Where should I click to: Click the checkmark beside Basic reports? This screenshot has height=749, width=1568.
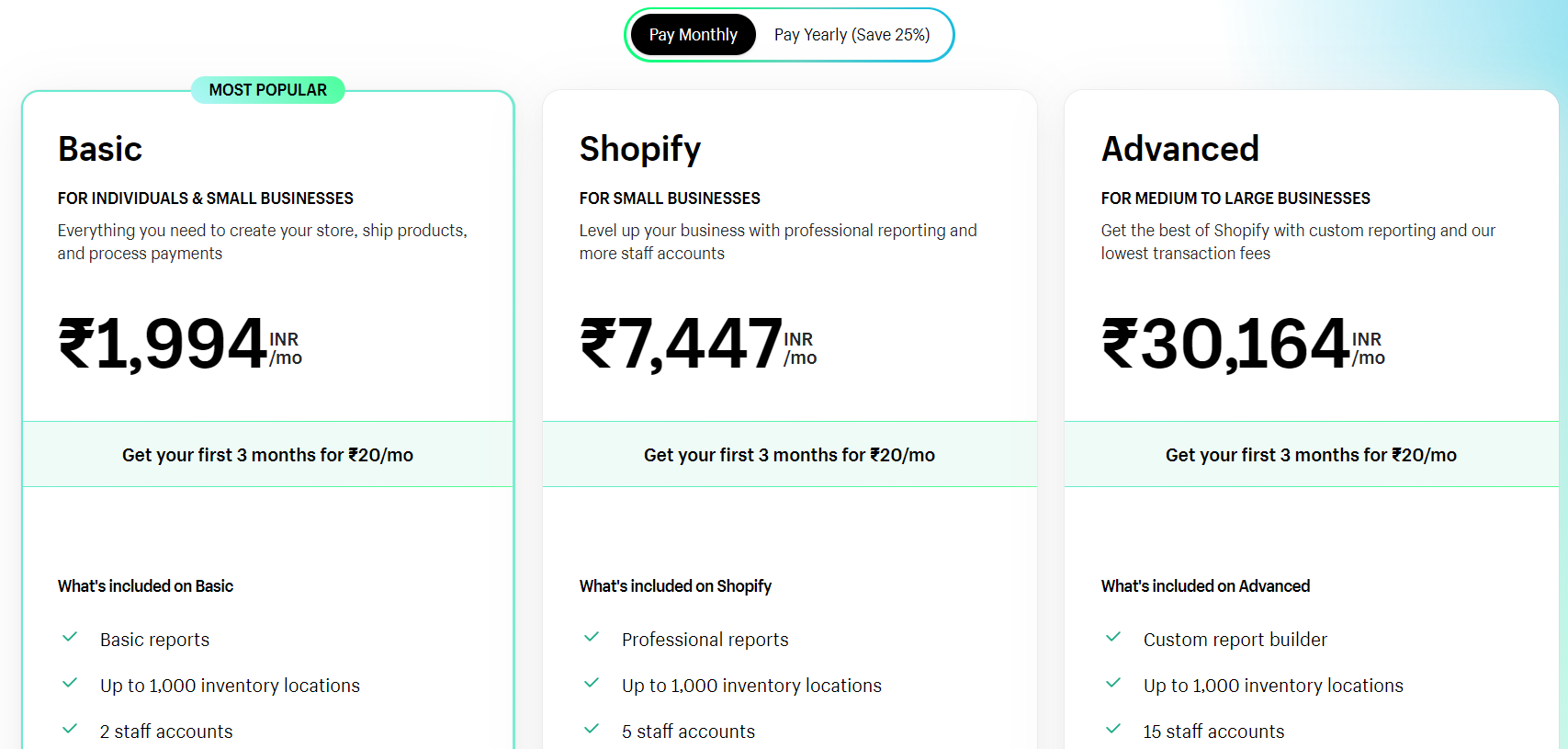click(71, 636)
